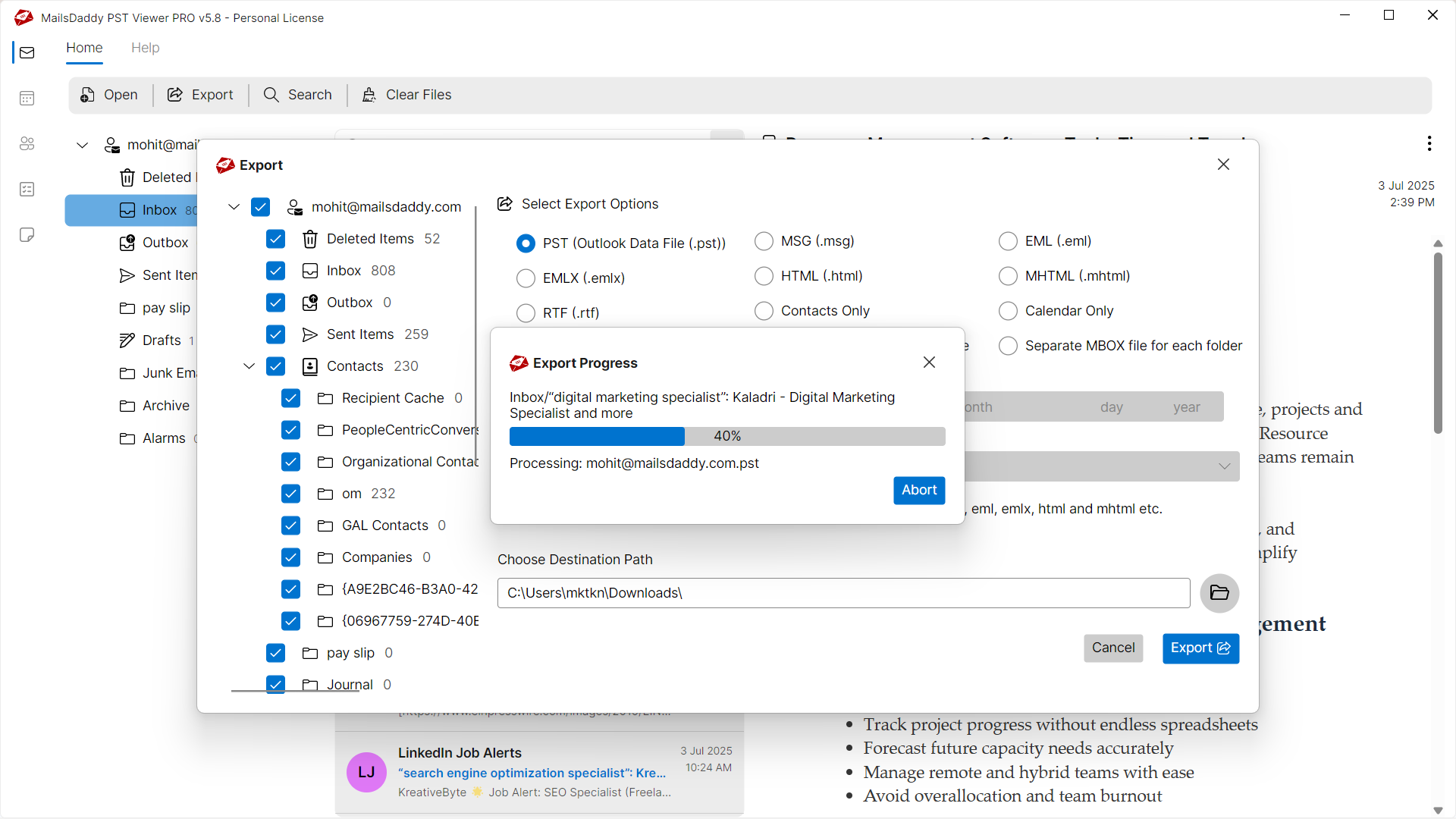Viewport: 1456px width, 819px height.
Task: Uncheck the Inbox 808 checkbox
Action: pos(275,271)
